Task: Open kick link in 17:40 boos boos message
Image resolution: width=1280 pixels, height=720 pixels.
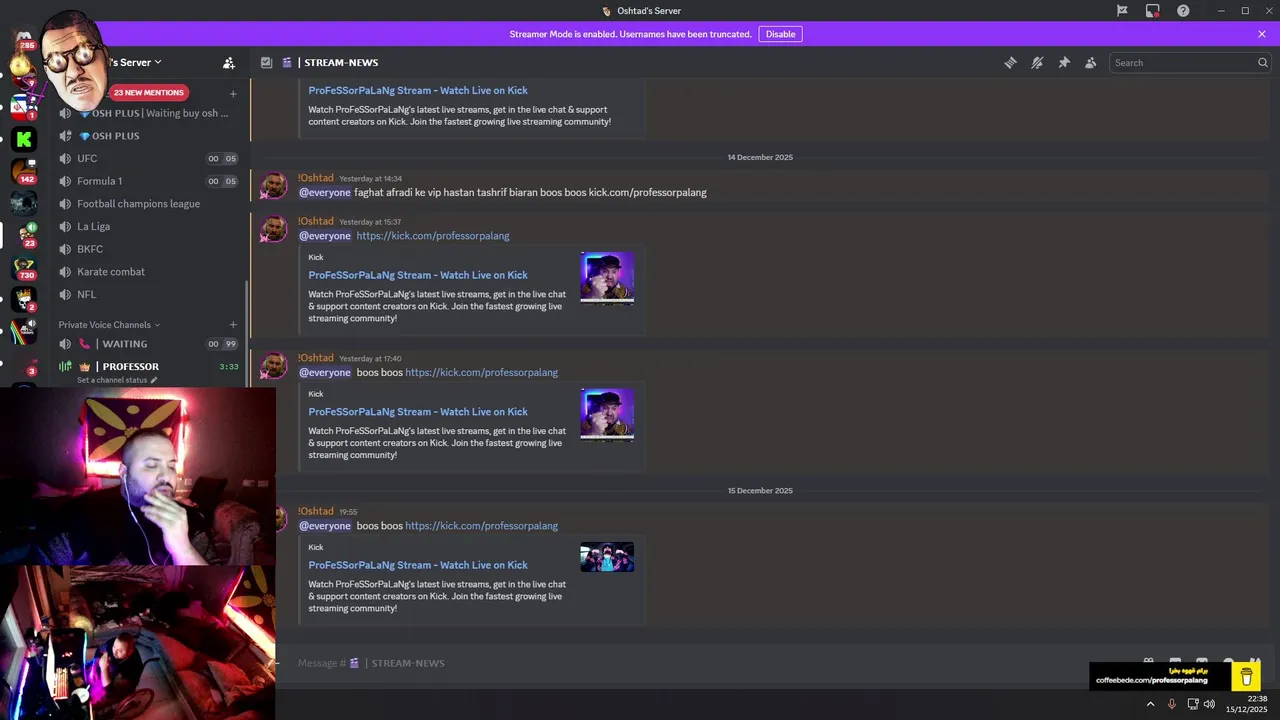Action: [481, 373]
